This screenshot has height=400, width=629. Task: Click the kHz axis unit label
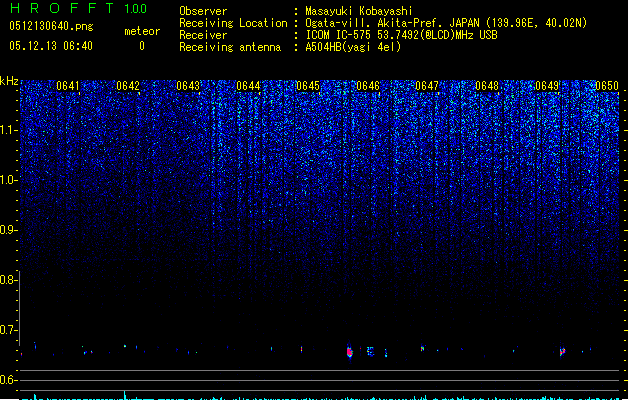(x=9, y=81)
